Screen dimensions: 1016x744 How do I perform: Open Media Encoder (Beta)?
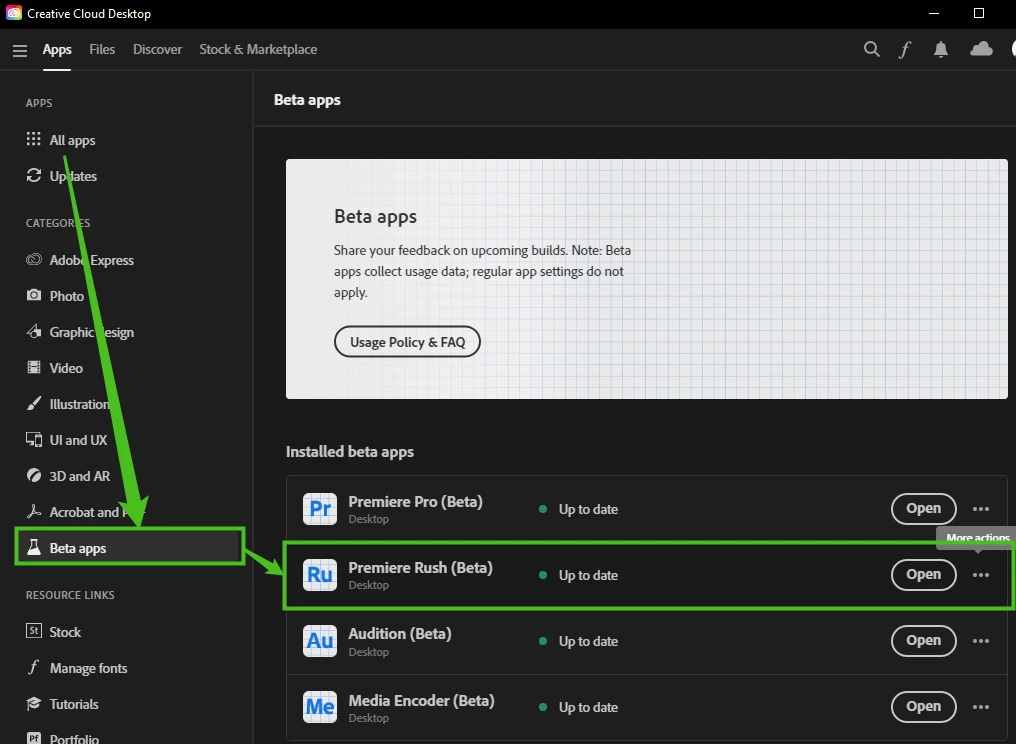click(x=923, y=706)
